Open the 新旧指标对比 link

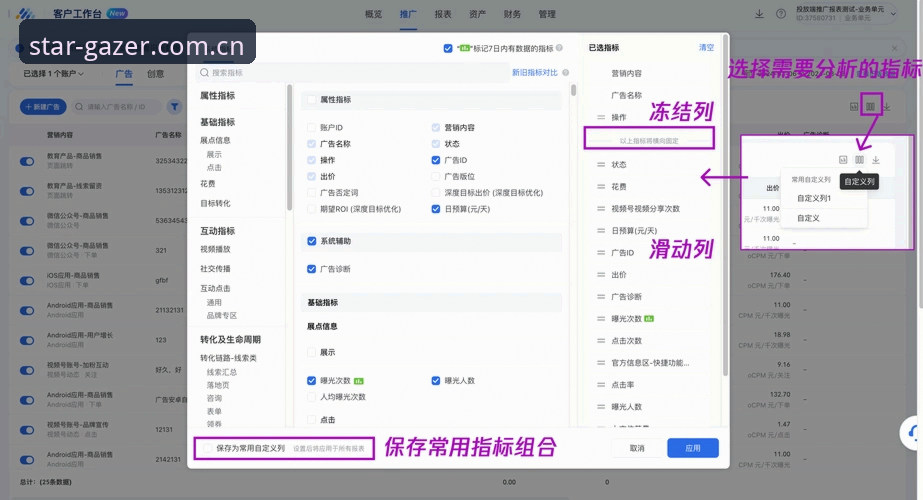[x=534, y=72]
